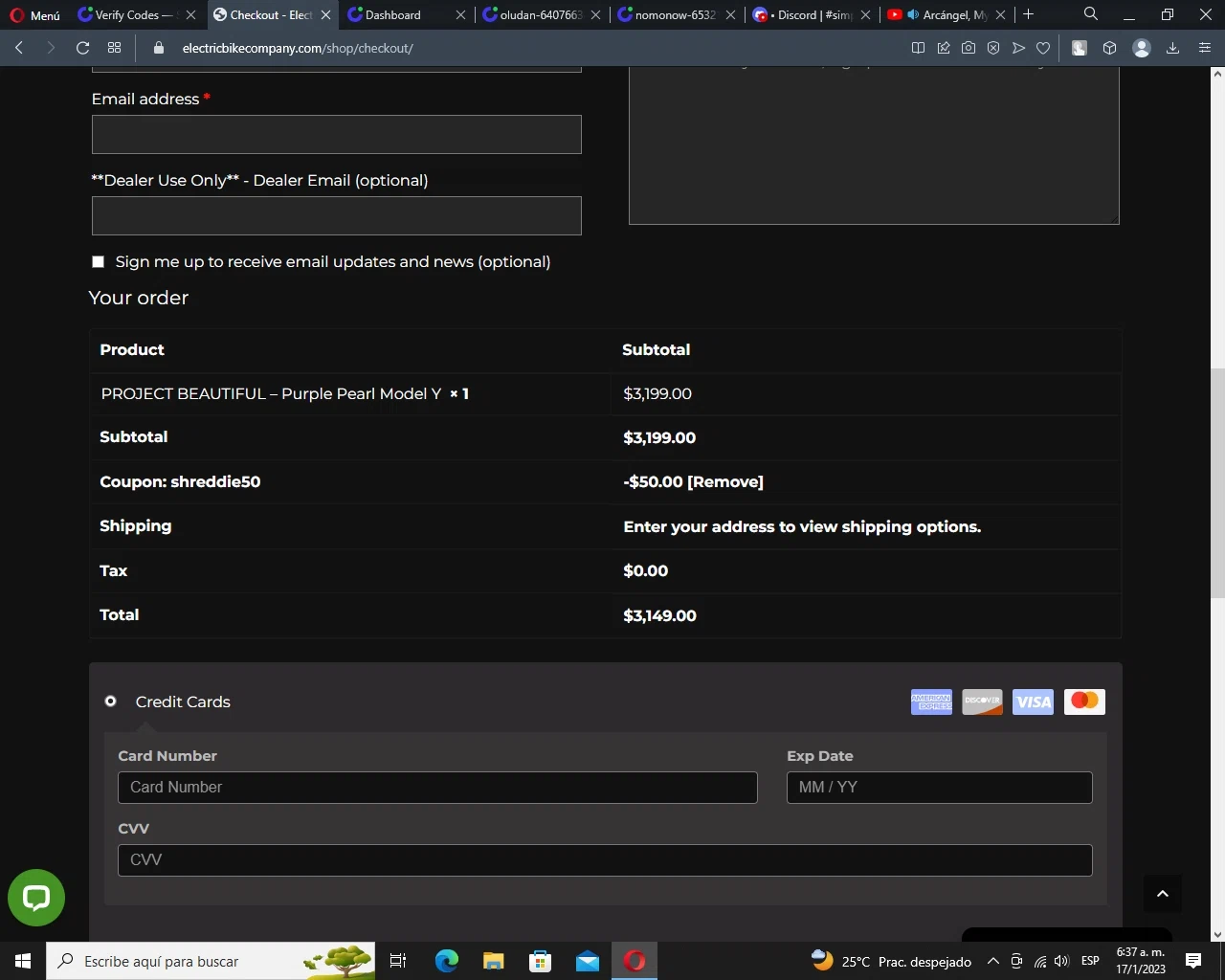Viewport: 1225px width, 980px height.
Task: Add page to bookmarks heart icon
Action: (x=1043, y=48)
